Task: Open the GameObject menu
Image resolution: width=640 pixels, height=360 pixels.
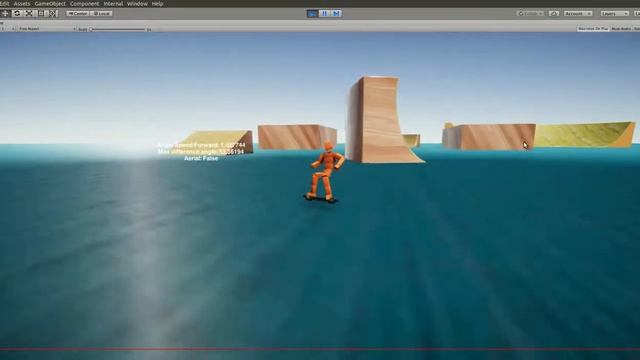Action: (50, 4)
